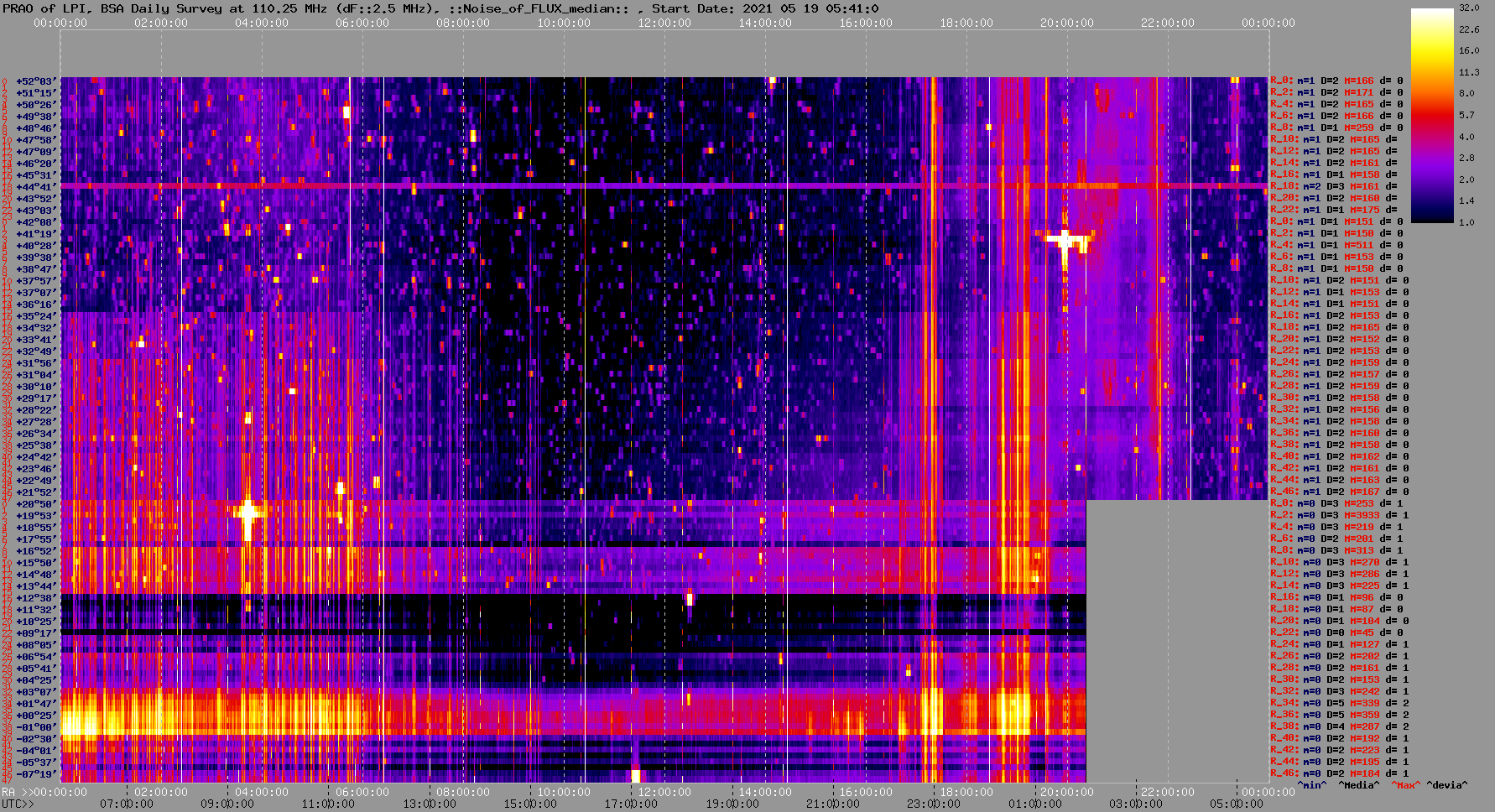
Task: Click the red '^Max^' legend label
Action: point(1406,786)
